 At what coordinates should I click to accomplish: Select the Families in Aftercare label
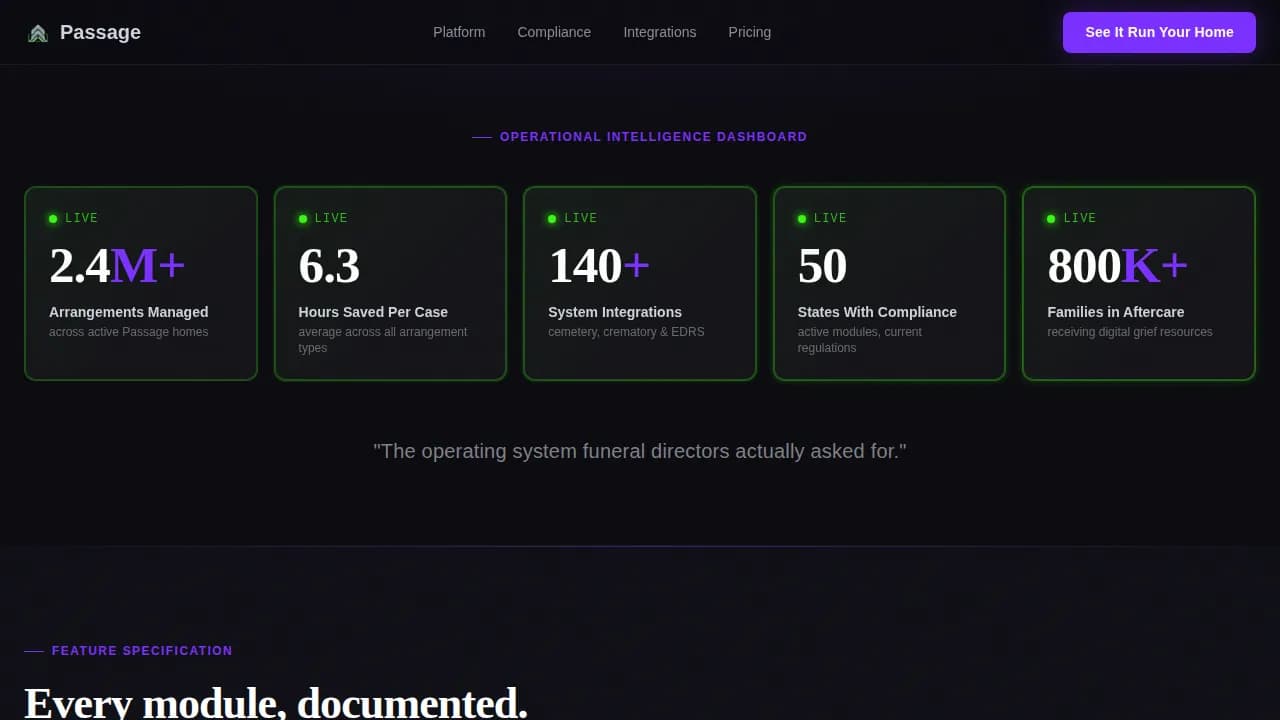1116,312
